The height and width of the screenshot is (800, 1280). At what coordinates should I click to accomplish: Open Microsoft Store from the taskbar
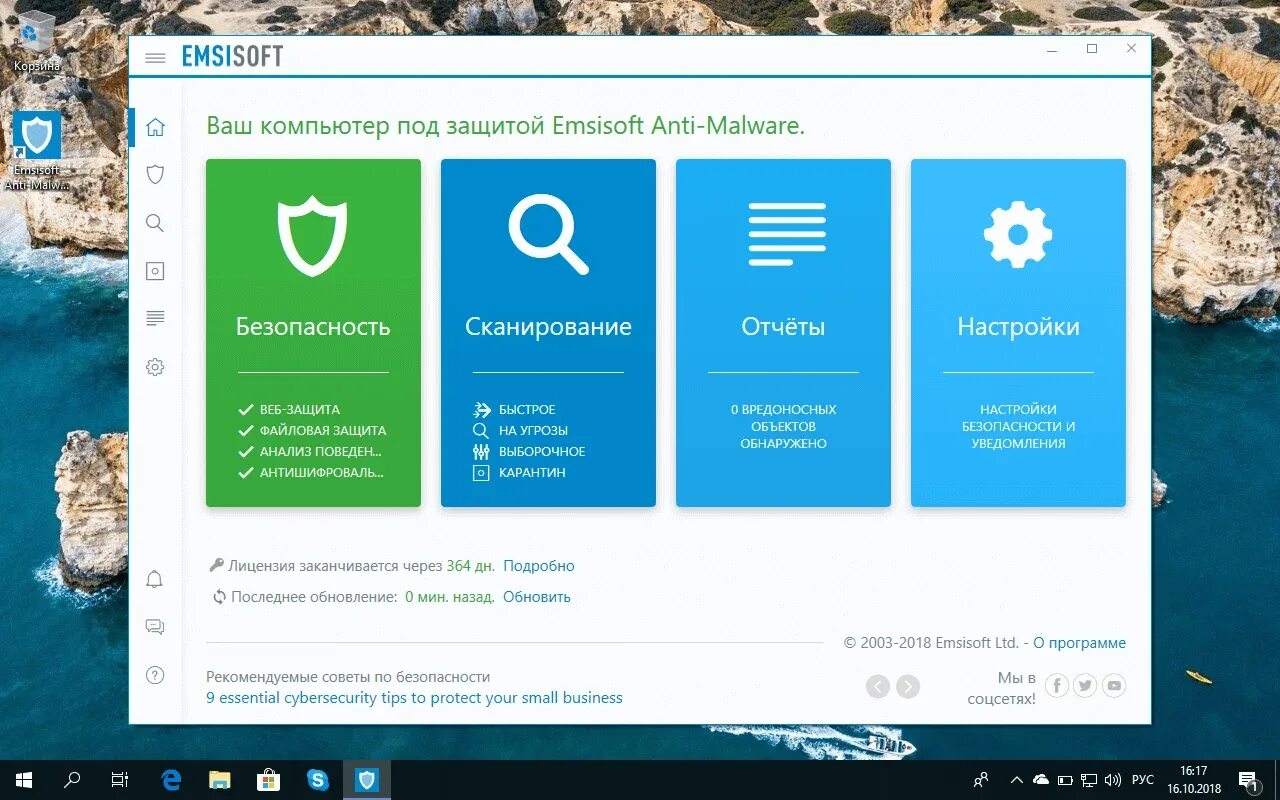point(269,780)
